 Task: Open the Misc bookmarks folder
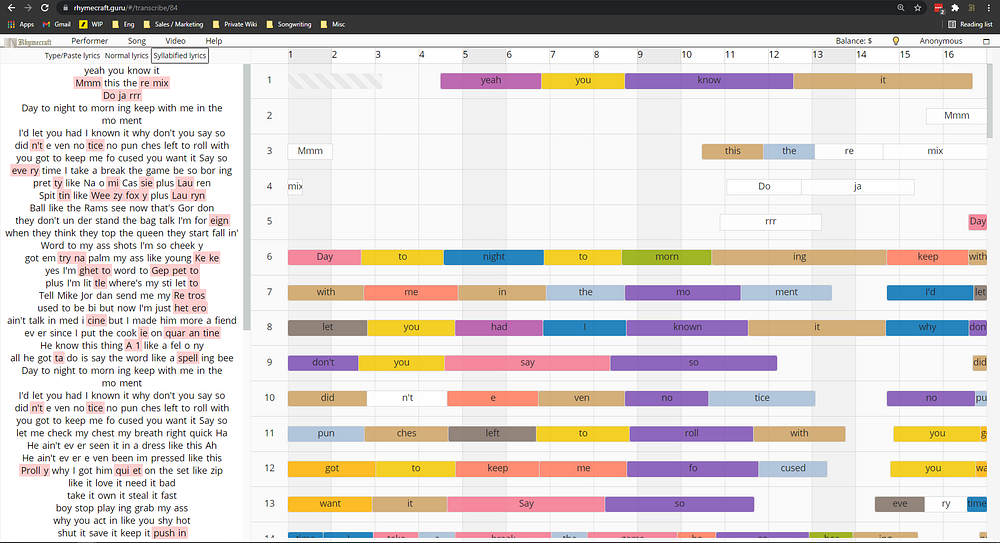tap(333, 24)
